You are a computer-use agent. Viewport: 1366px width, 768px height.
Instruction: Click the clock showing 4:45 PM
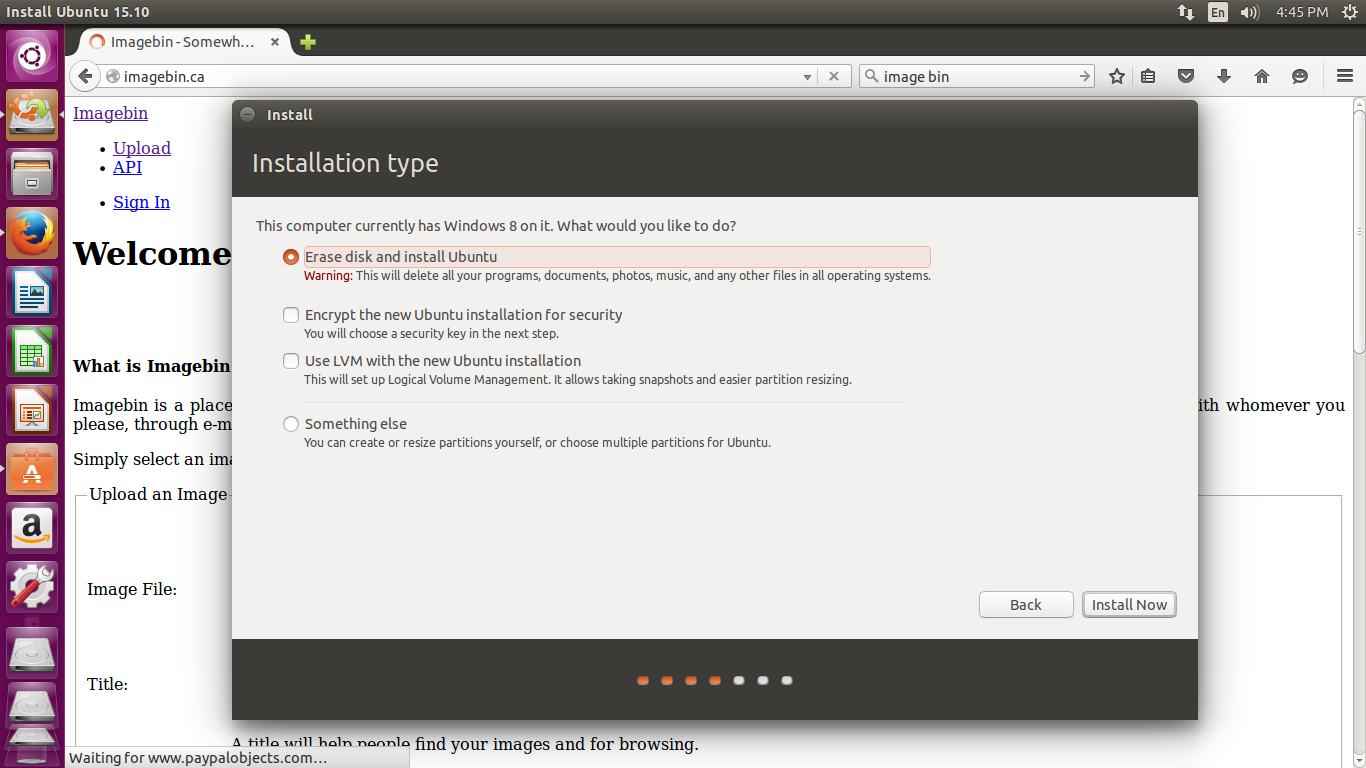[x=1302, y=12]
